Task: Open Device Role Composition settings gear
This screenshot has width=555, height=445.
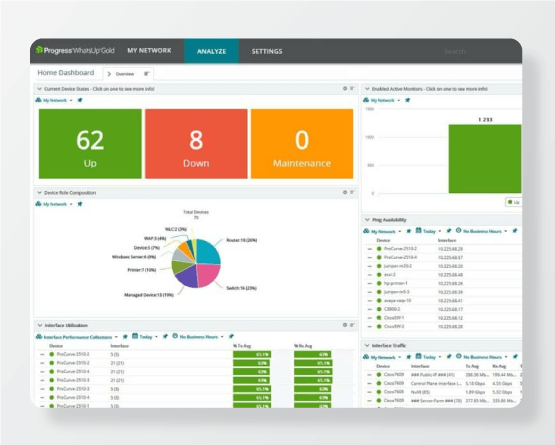Action: coord(345,192)
